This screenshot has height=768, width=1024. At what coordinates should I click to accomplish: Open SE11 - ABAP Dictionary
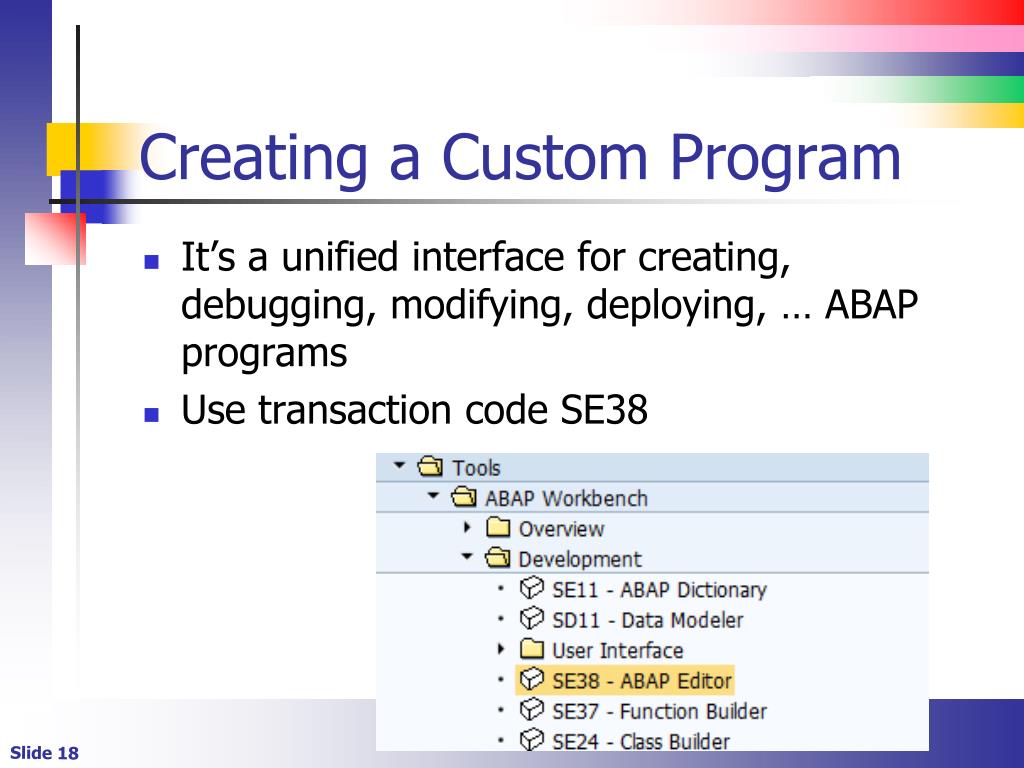click(660, 590)
